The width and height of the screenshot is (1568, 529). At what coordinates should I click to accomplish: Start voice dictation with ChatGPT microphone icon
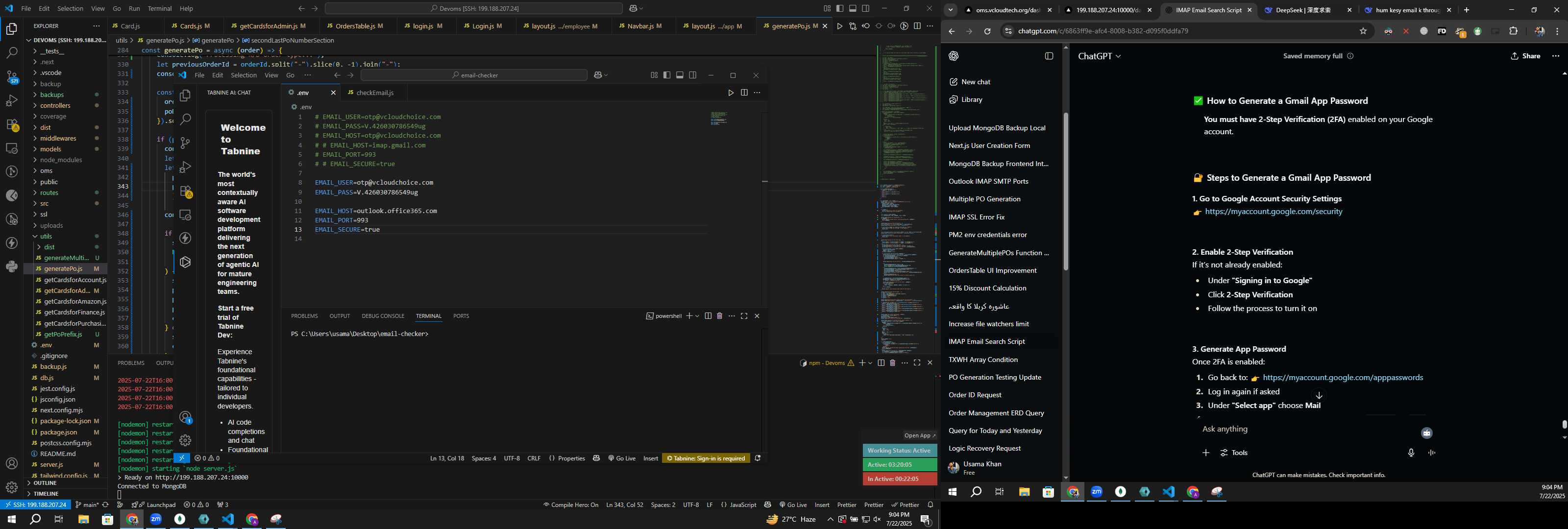[1411, 453]
